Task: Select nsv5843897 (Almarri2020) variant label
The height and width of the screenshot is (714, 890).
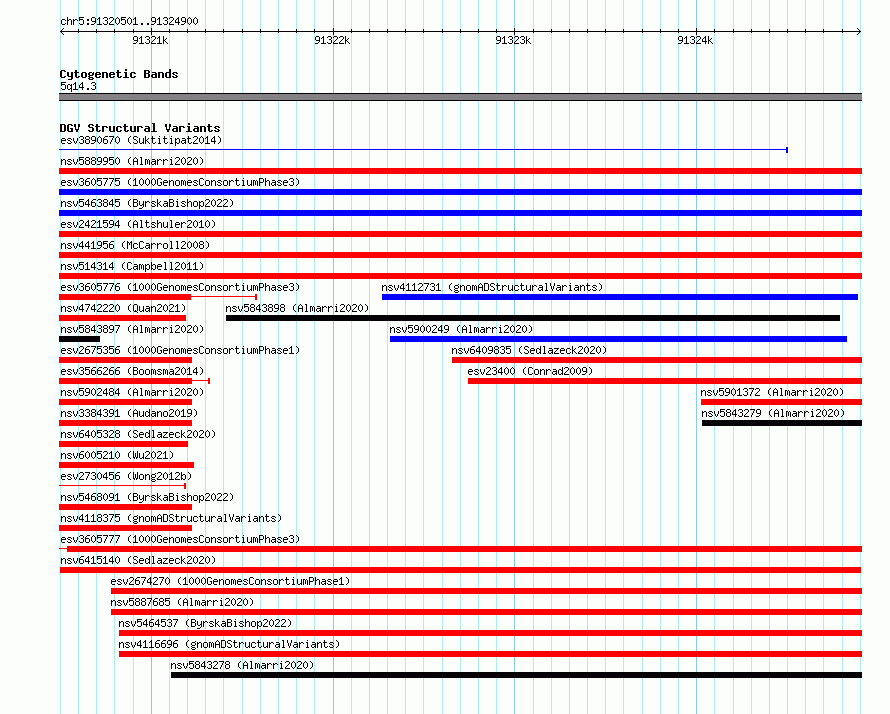Action: (132, 329)
